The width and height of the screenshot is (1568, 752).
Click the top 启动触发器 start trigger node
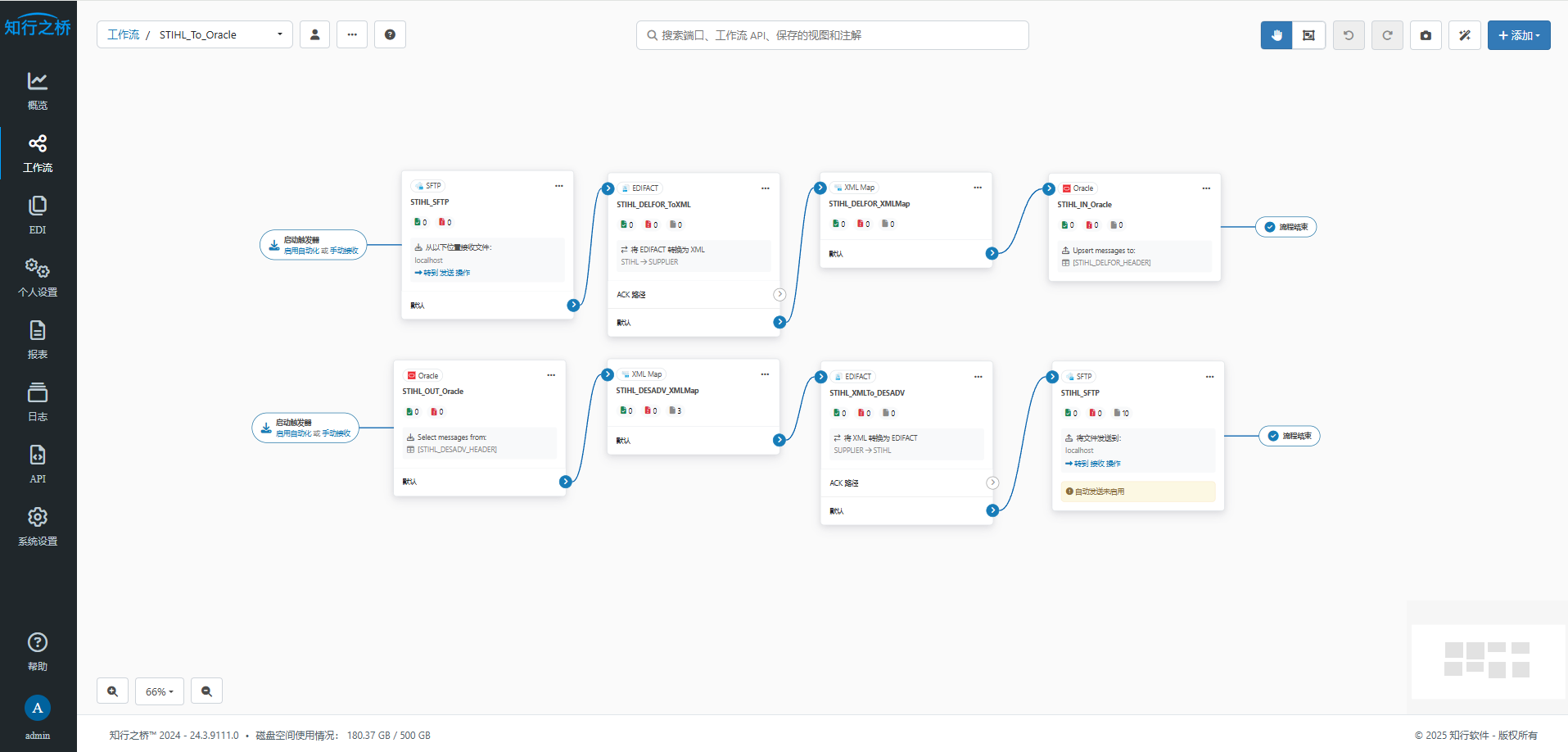[314, 245]
